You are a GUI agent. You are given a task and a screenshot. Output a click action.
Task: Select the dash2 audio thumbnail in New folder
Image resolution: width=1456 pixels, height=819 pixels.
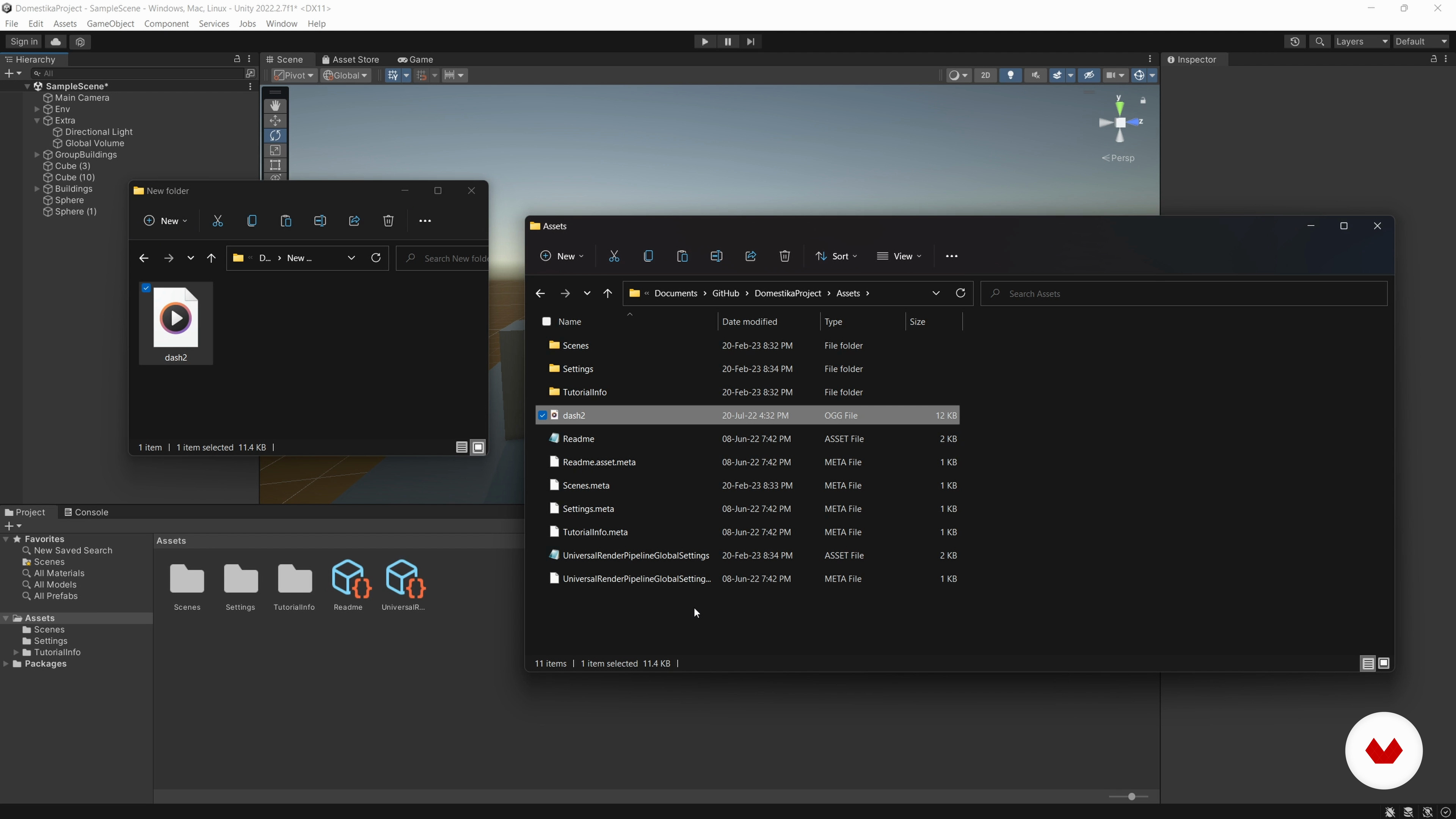point(176,323)
